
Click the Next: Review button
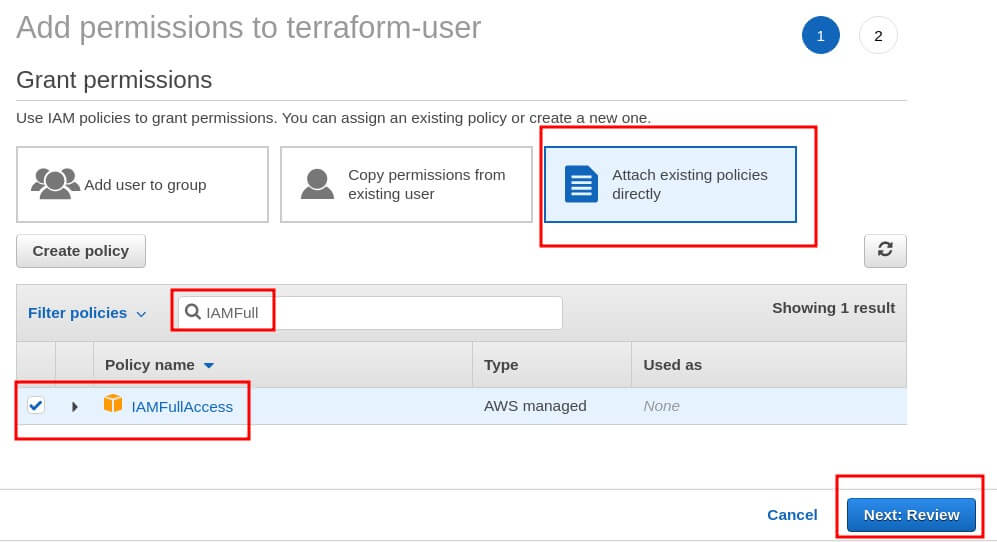[x=911, y=515]
